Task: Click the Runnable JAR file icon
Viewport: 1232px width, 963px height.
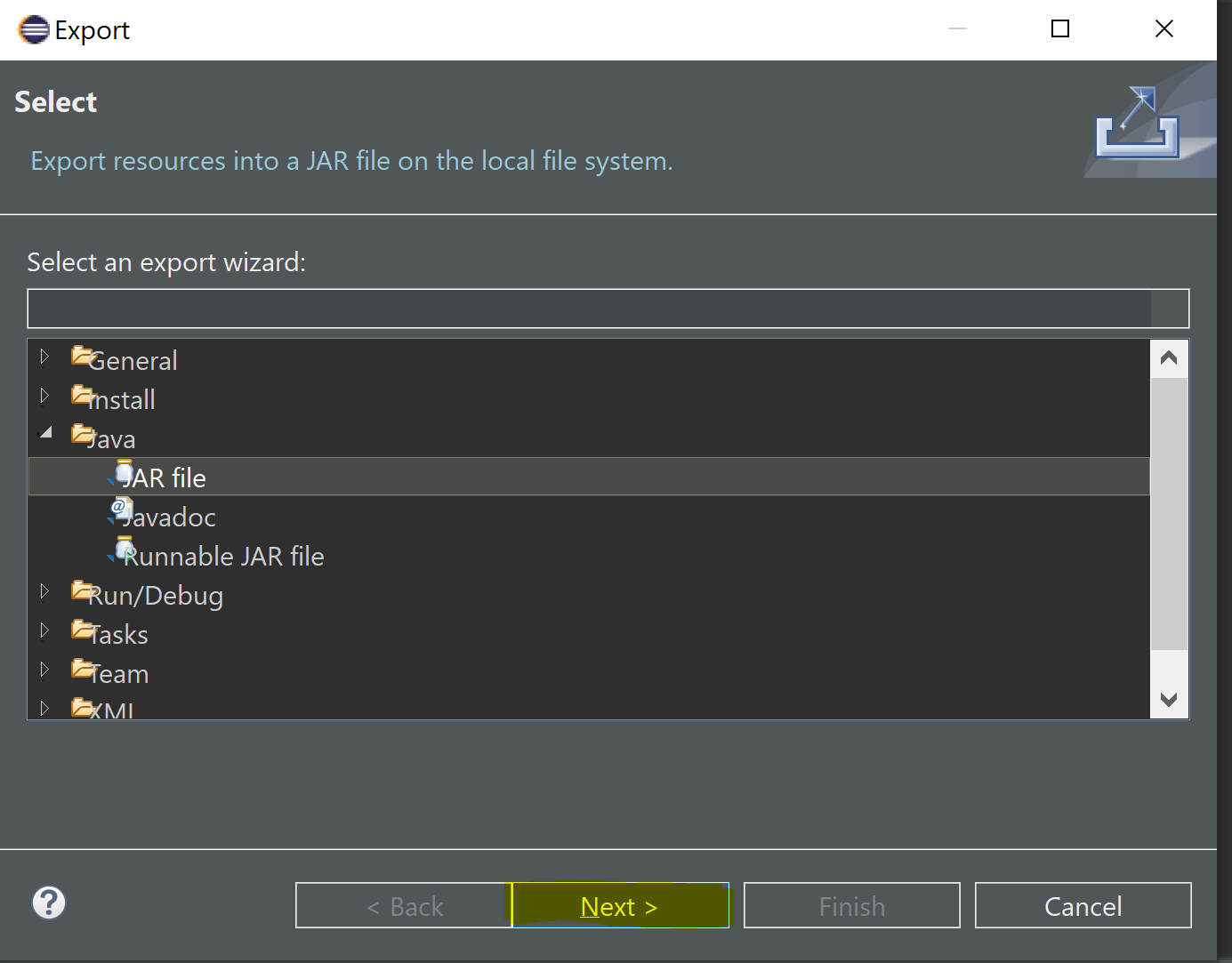Action: [x=124, y=550]
